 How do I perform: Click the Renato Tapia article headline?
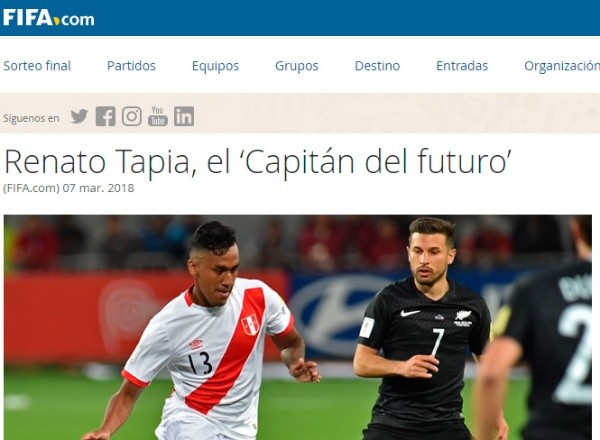pyautogui.click(x=258, y=162)
